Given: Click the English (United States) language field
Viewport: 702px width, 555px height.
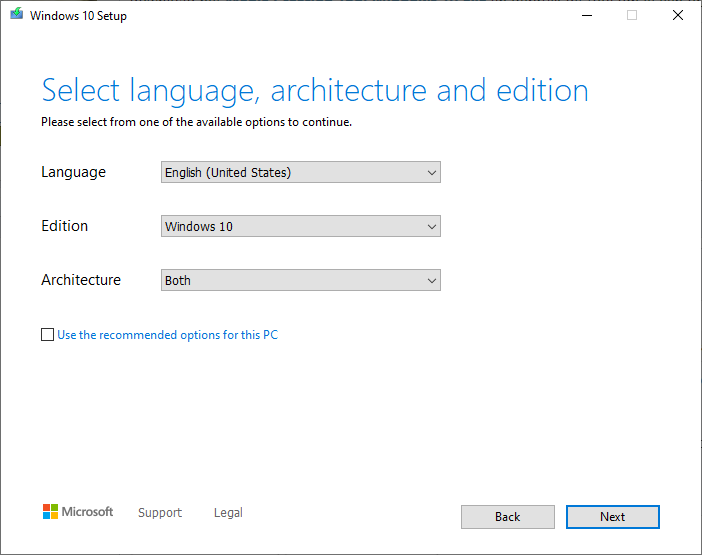Looking at the screenshot, I should [290, 173].
